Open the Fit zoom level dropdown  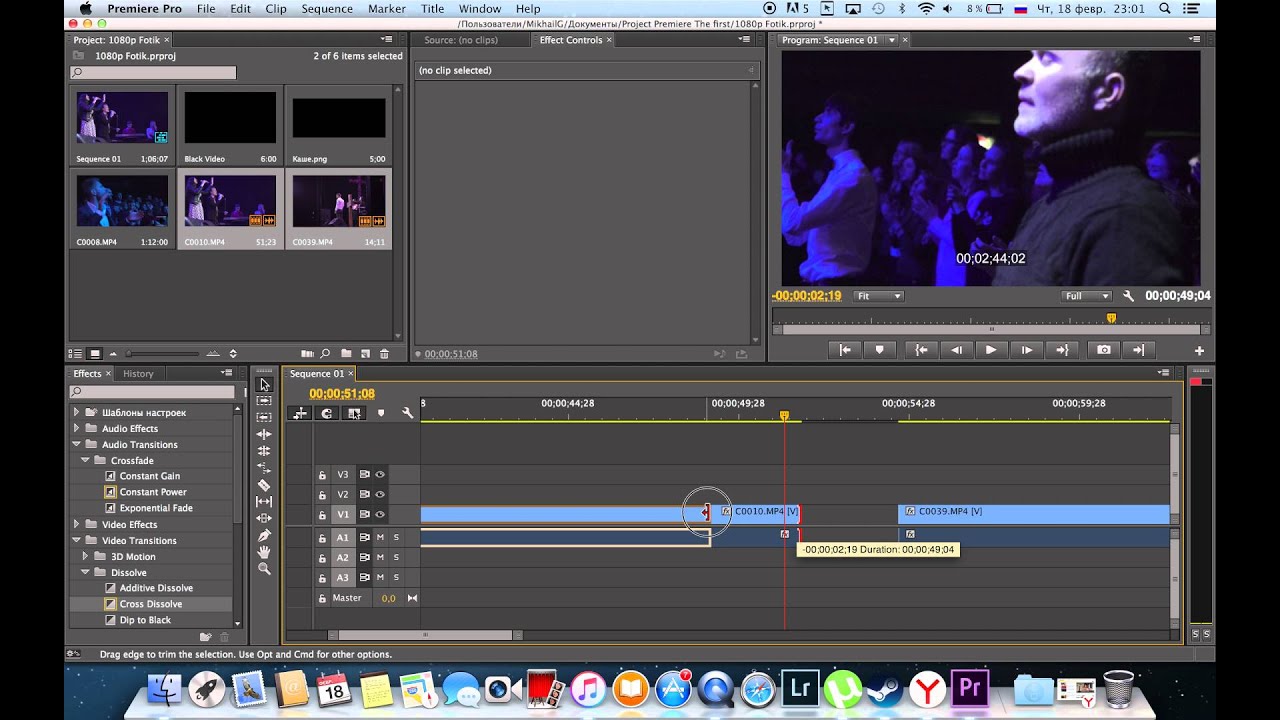coord(879,296)
